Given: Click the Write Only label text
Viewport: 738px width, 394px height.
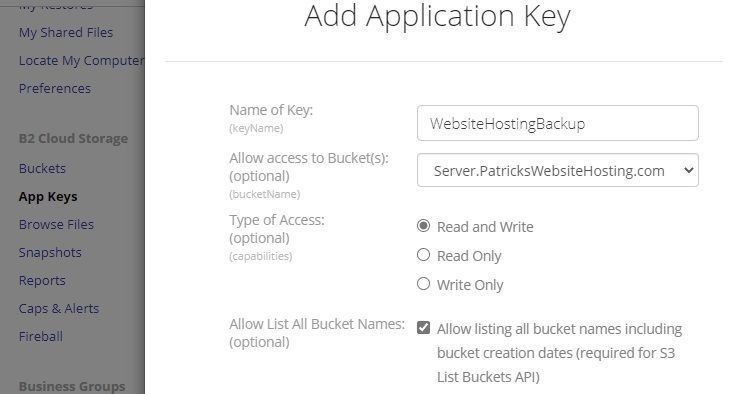Looking at the screenshot, I should coord(470,285).
